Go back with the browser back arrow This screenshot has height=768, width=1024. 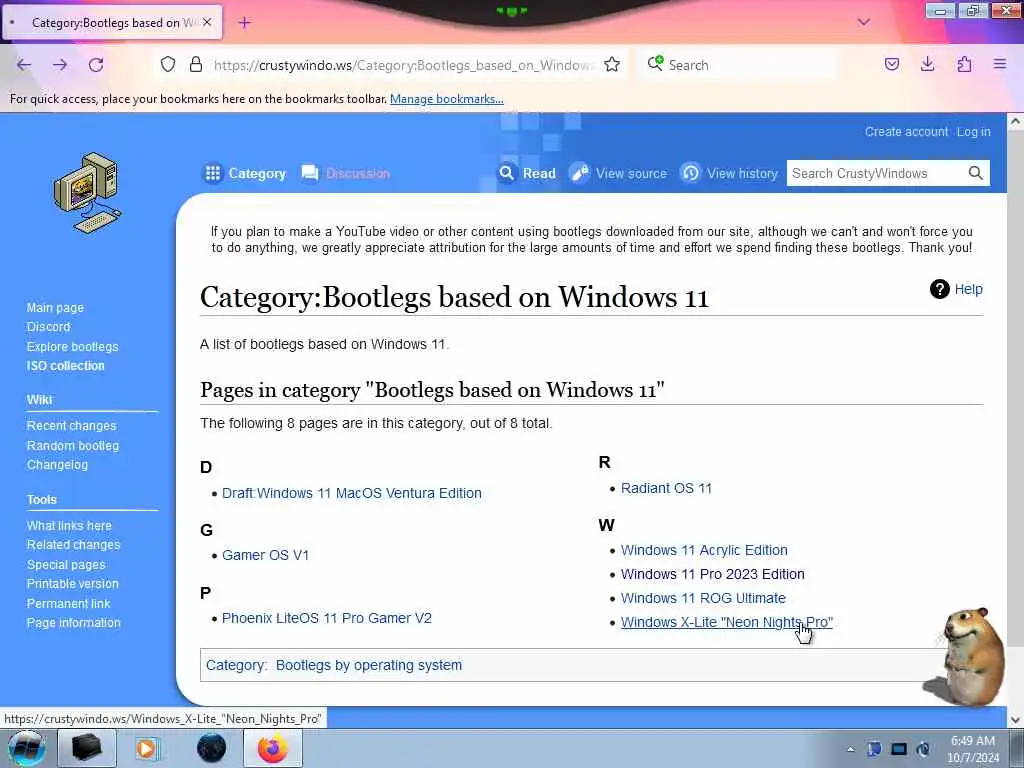(24, 65)
